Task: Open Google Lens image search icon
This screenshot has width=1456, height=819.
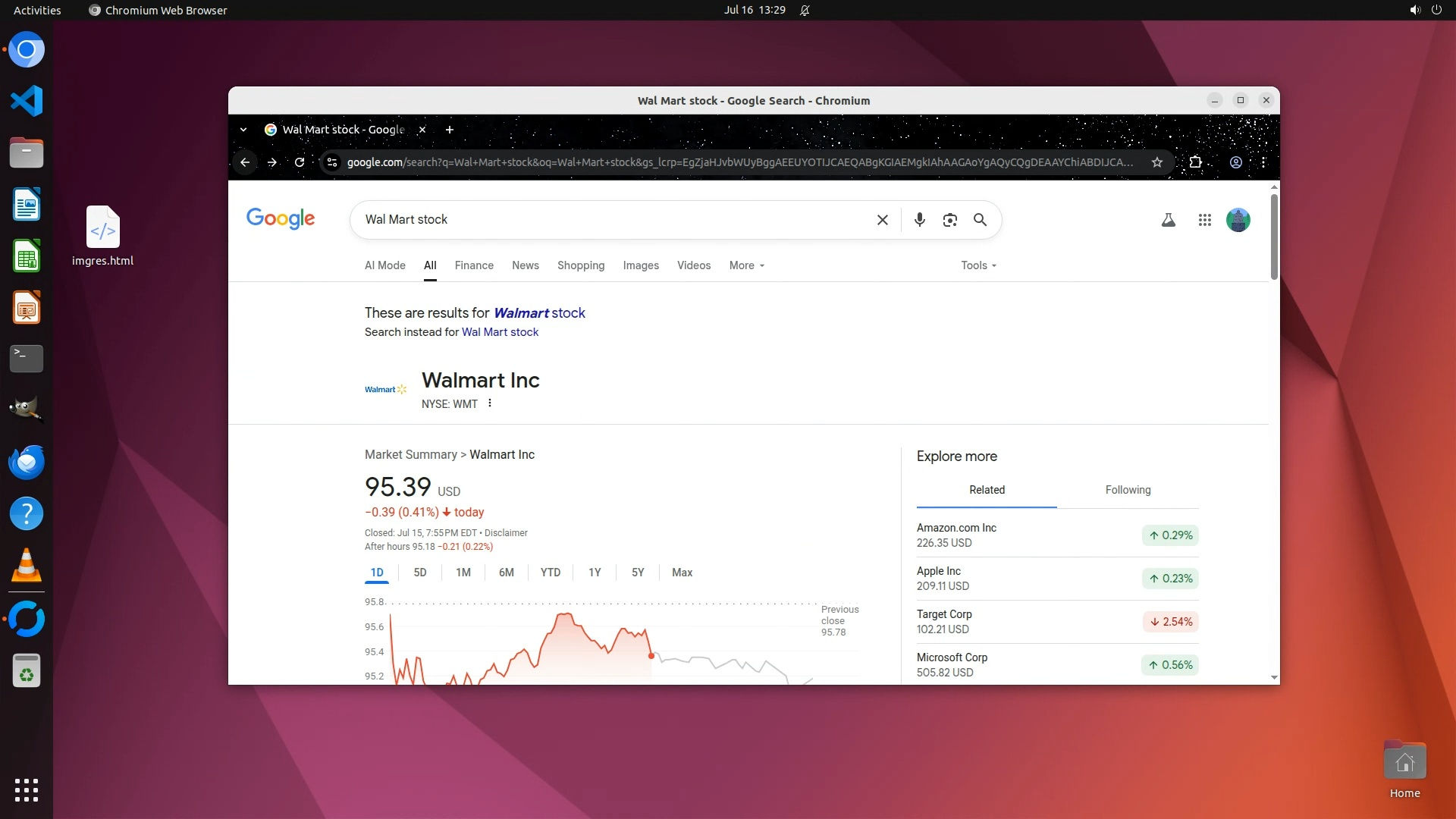Action: [x=949, y=220]
